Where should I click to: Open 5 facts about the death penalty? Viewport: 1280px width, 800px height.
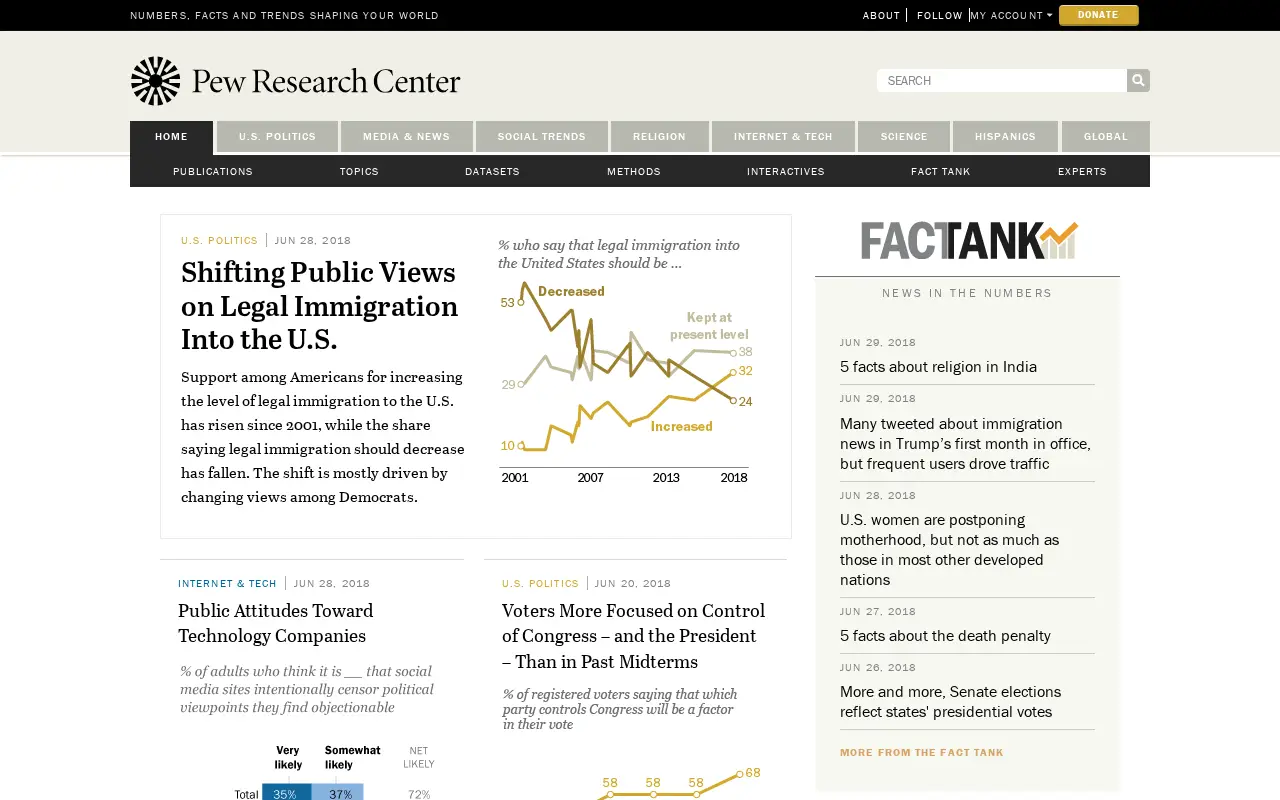pos(945,636)
